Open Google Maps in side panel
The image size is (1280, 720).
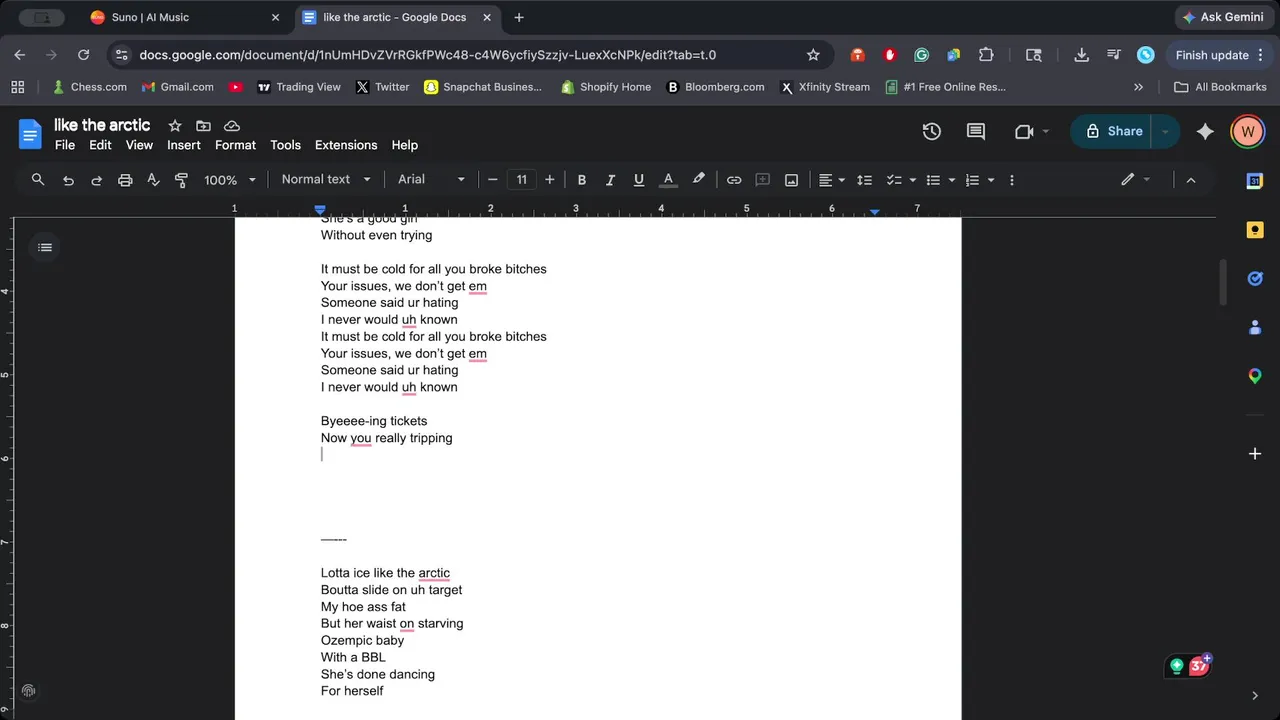click(x=1255, y=376)
